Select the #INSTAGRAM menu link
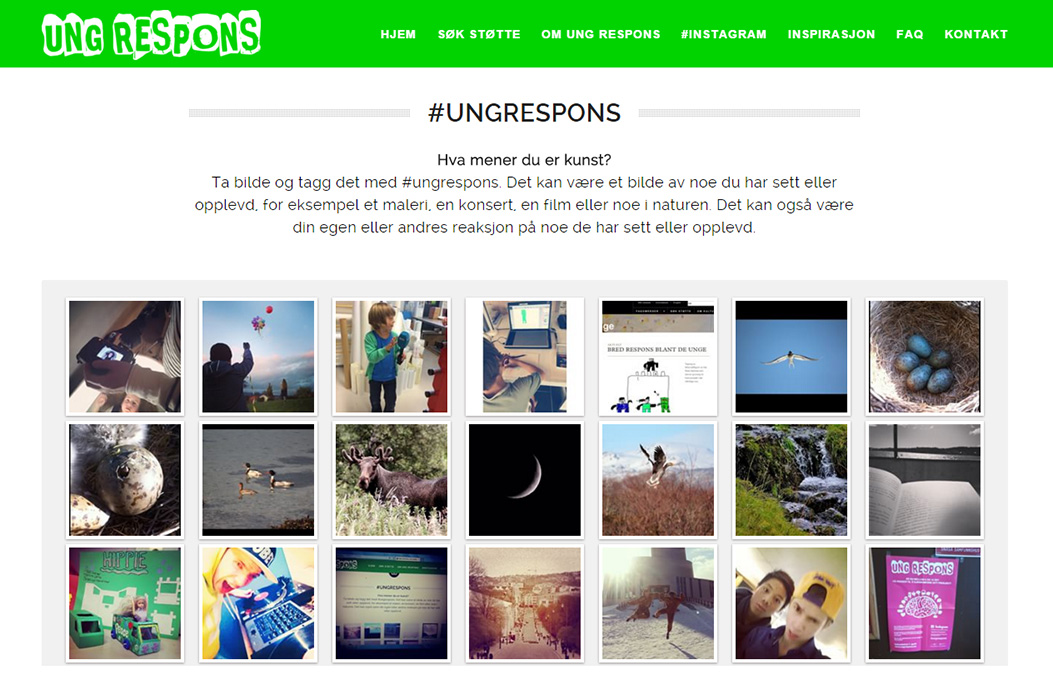The width and height of the screenshot is (1053, 700). pyautogui.click(x=724, y=34)
